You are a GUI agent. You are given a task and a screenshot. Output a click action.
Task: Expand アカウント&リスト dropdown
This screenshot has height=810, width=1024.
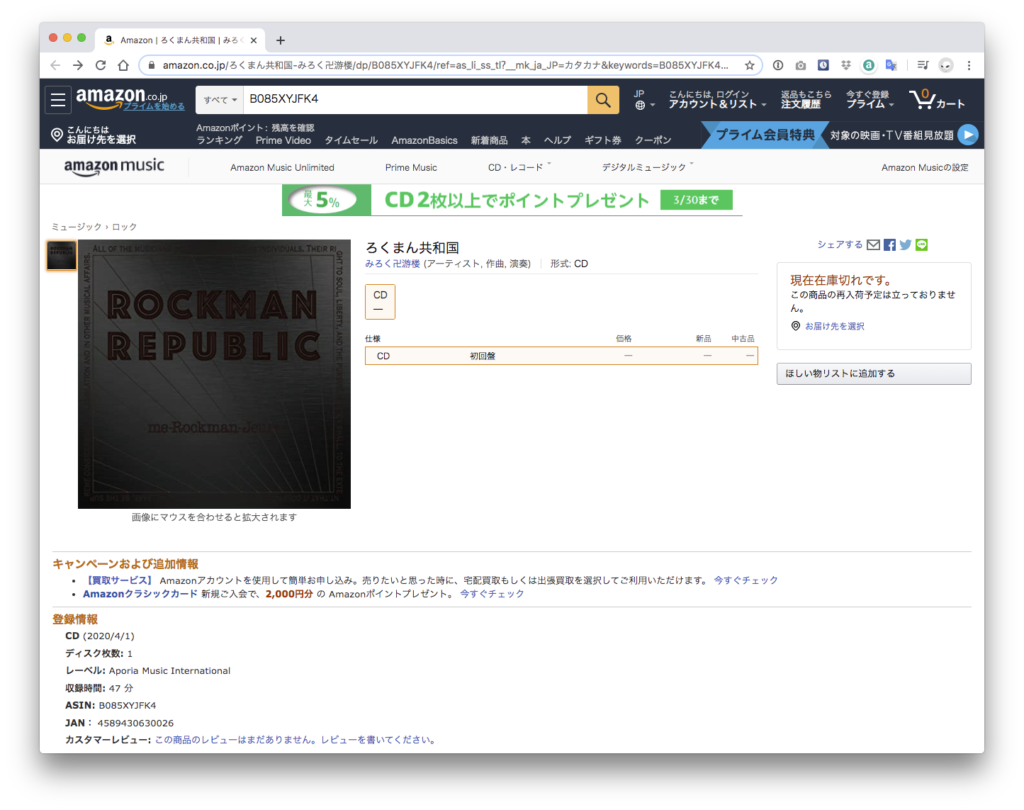point(717,100)
